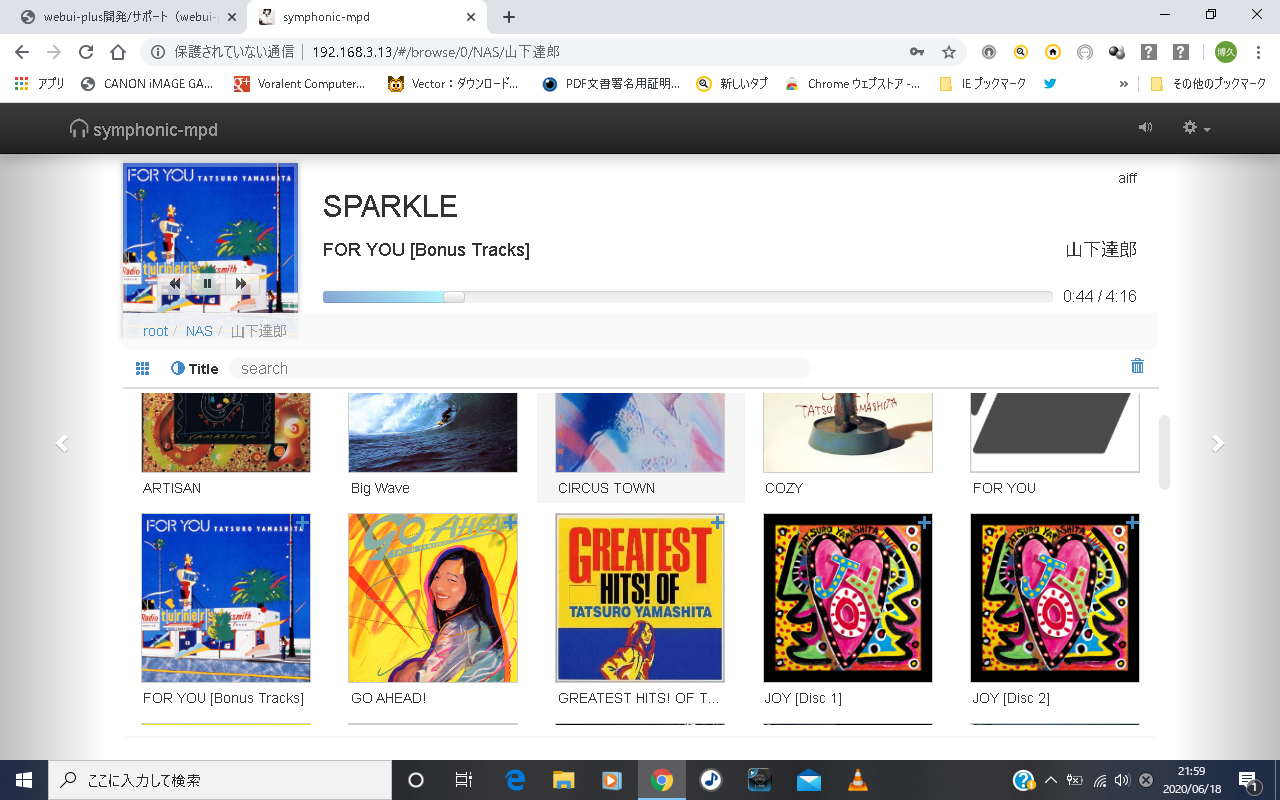Pause the playing SPARKLE track
This screenshot has height=800, width=1280.
click(x=207, y=284)
